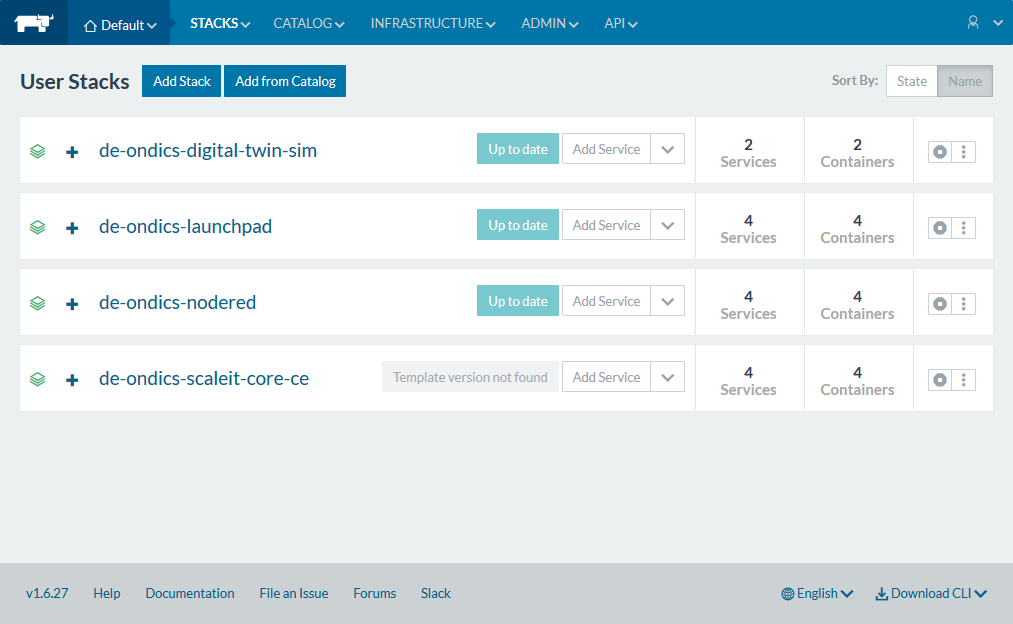
Task: Open the de-ondics-launchpad stack link
Action: point(185,227)
